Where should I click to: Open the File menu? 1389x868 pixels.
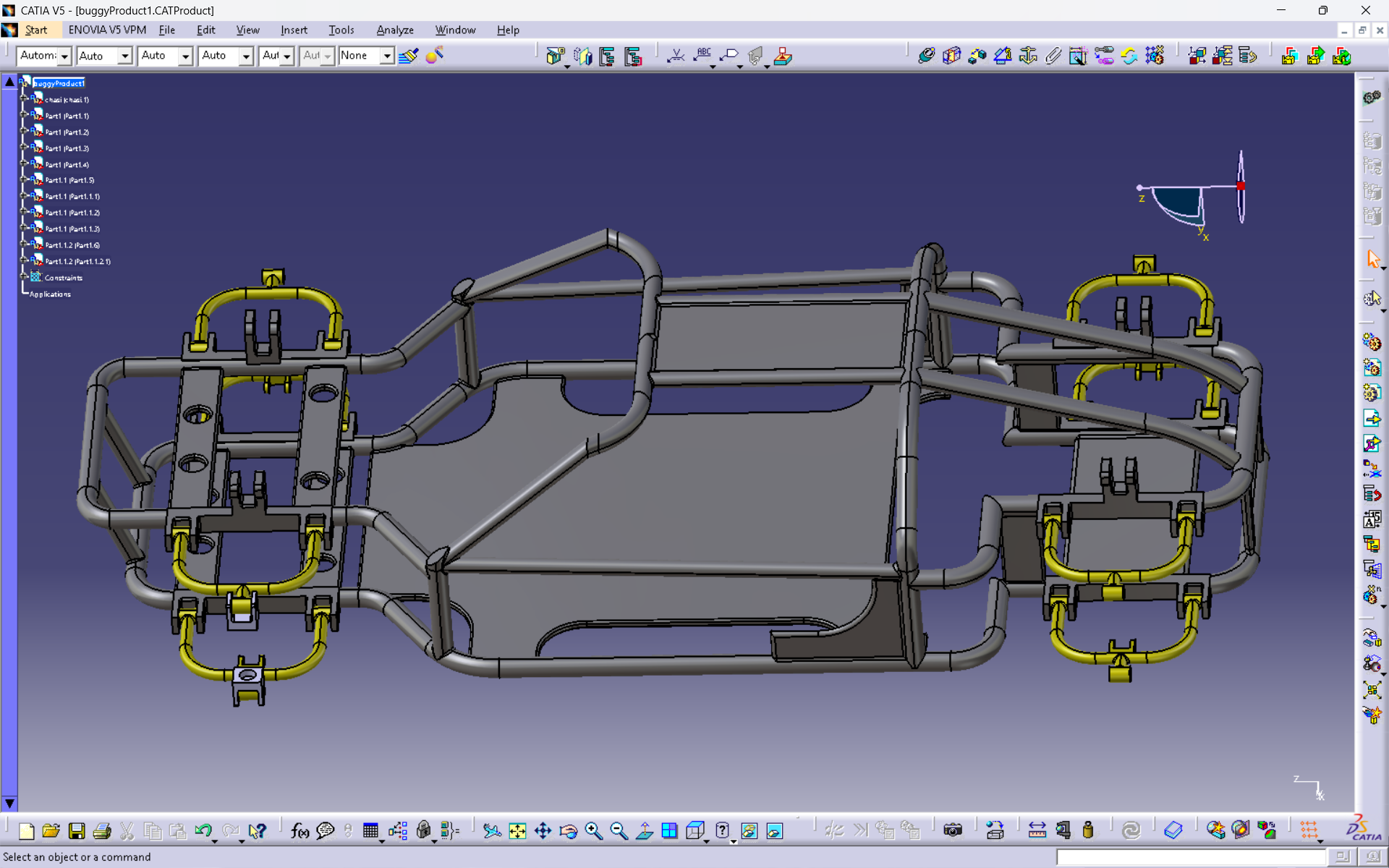pos(166,30)
